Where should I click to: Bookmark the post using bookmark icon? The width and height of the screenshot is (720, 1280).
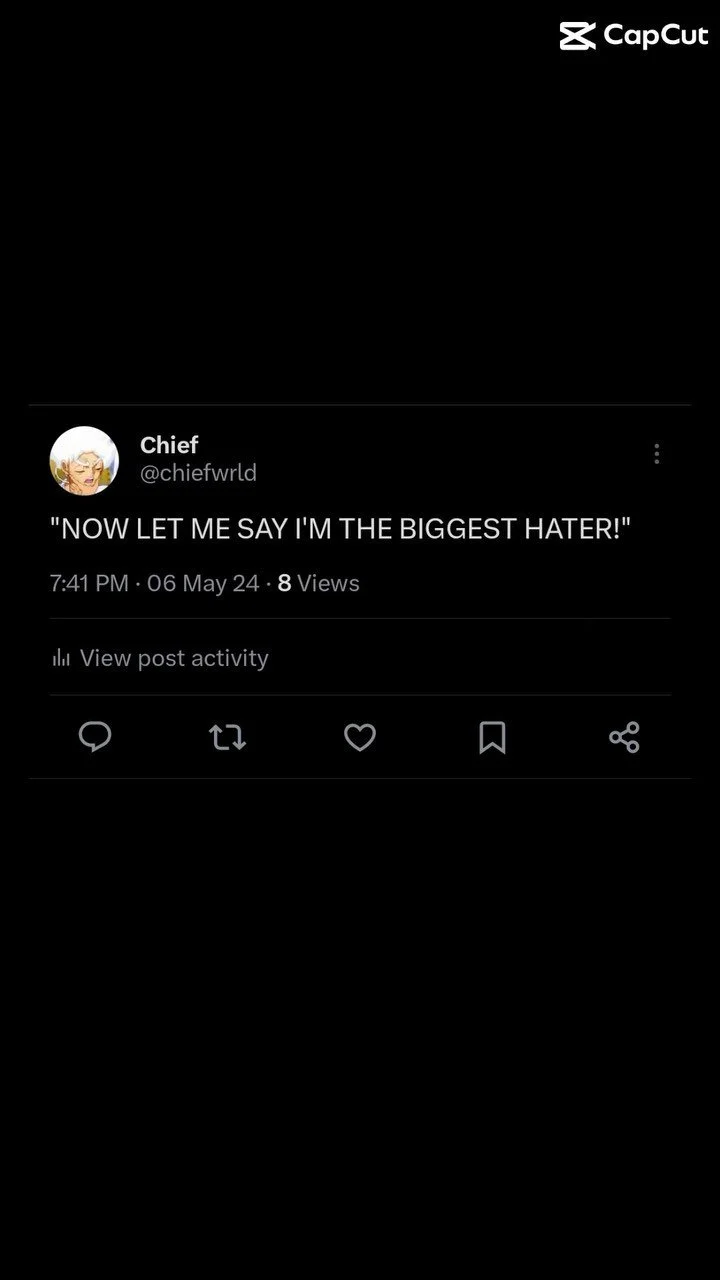[x=492, y=738]
